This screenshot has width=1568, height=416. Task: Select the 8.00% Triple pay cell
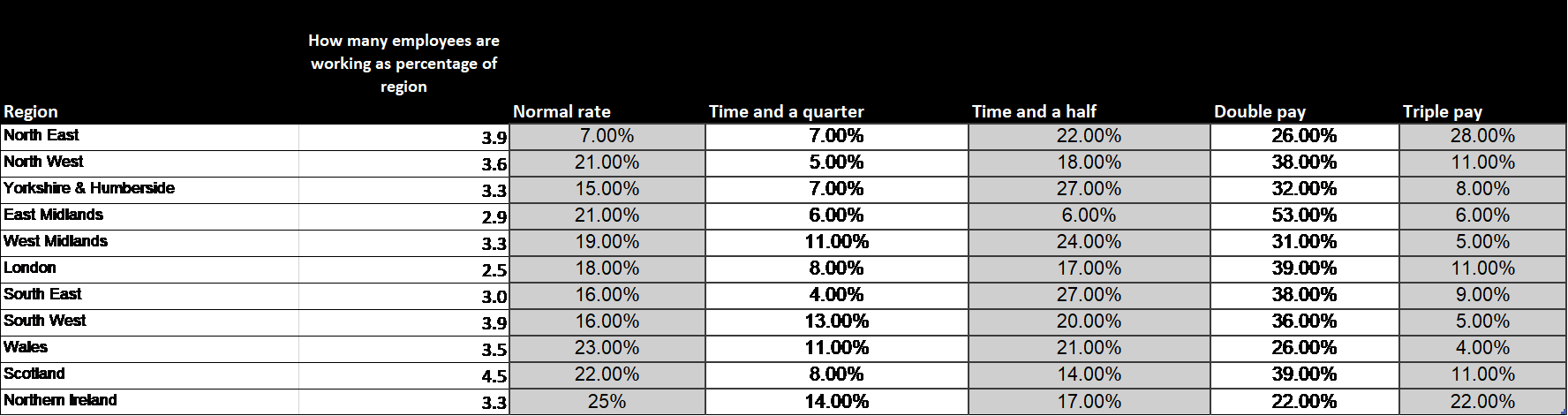(x=1482, y=189)
